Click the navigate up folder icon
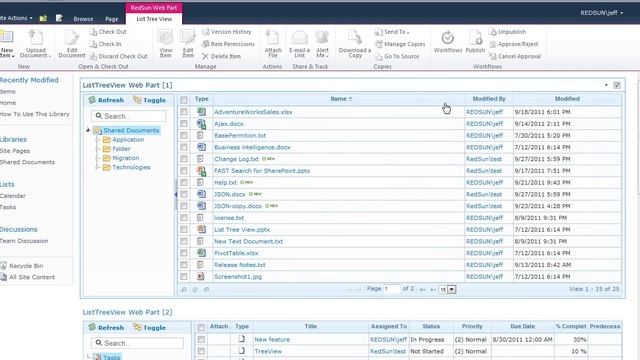 (43, 18)
